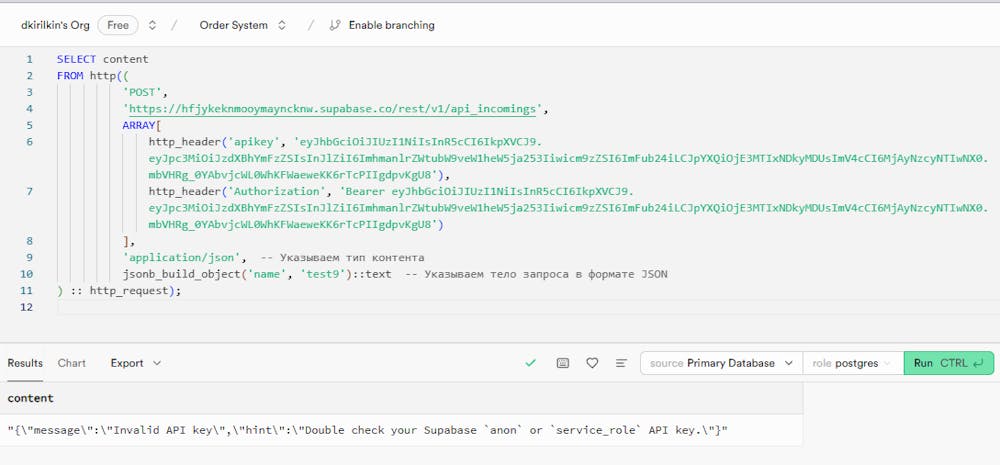Run the SQL query

[948, 363]
